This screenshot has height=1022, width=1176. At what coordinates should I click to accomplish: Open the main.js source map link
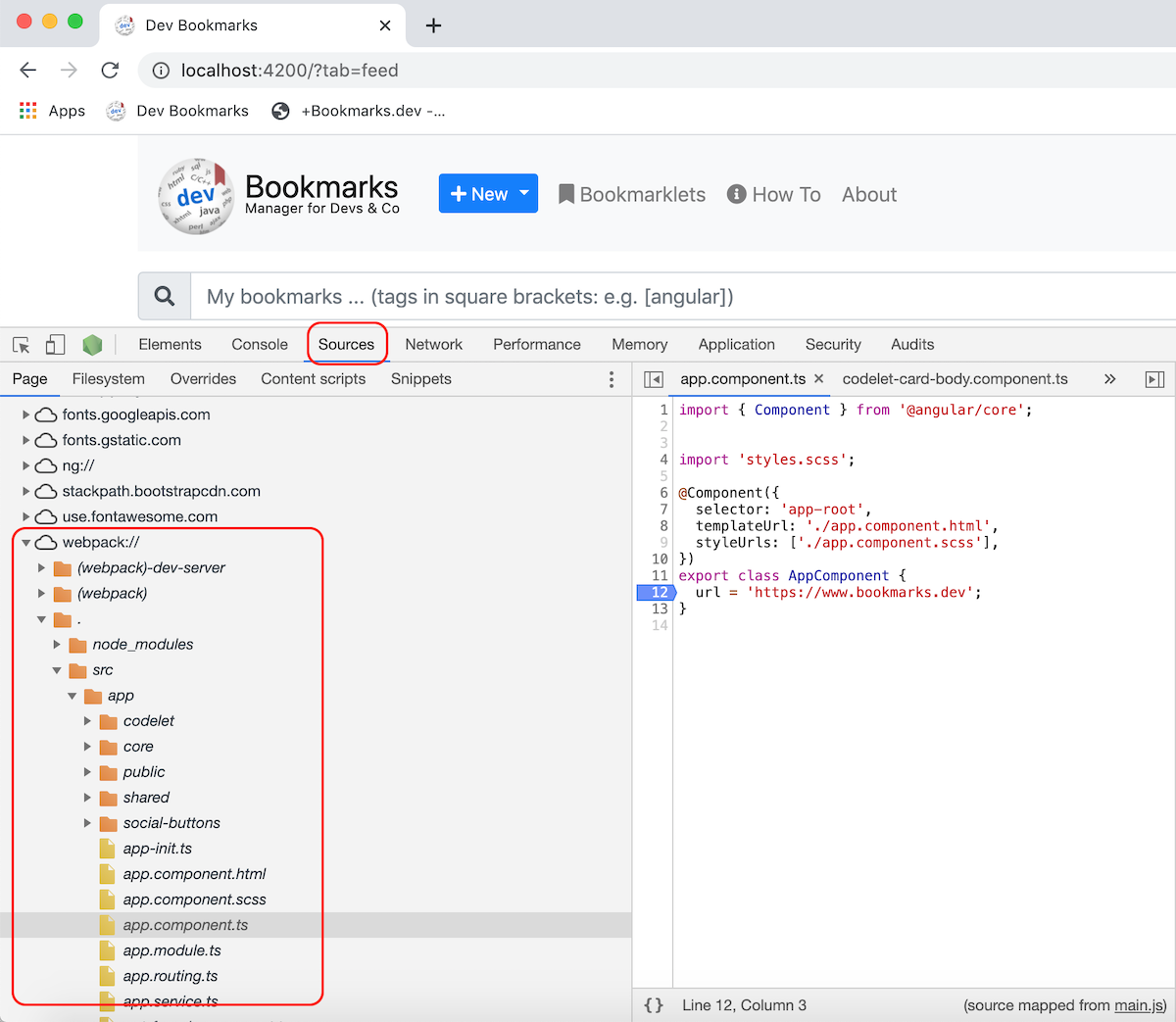1138,1005
